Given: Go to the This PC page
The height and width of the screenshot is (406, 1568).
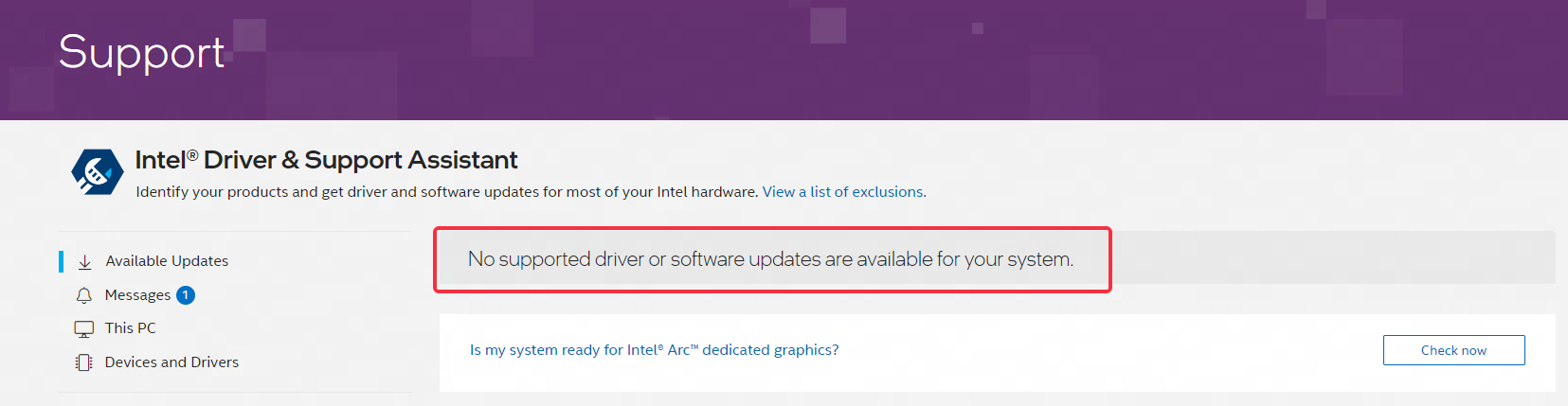Looking at the screenshot, I should pyautogui.click(x=131, y=328).
